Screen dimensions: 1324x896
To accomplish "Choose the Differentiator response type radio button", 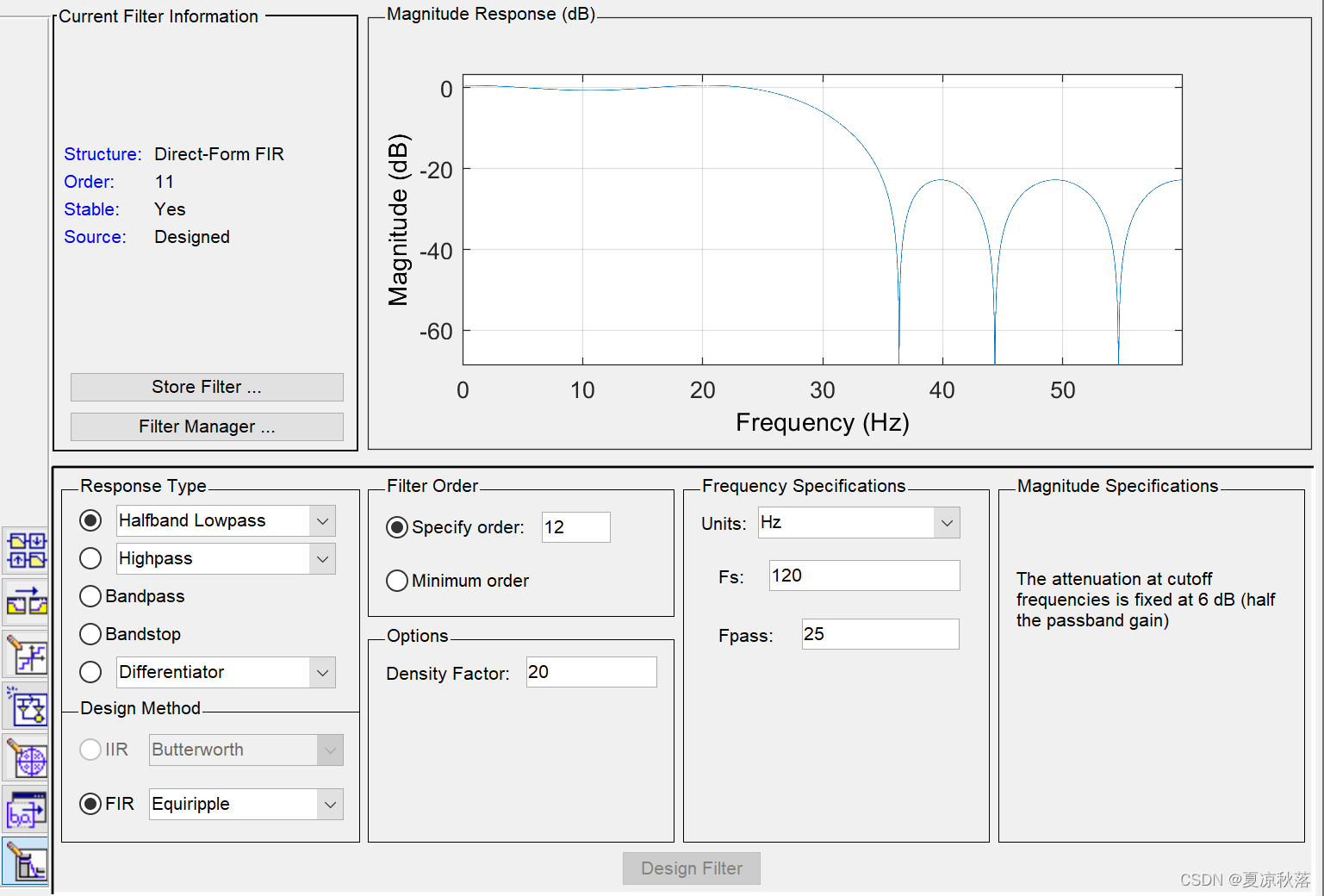I will (x=90, y=672).
